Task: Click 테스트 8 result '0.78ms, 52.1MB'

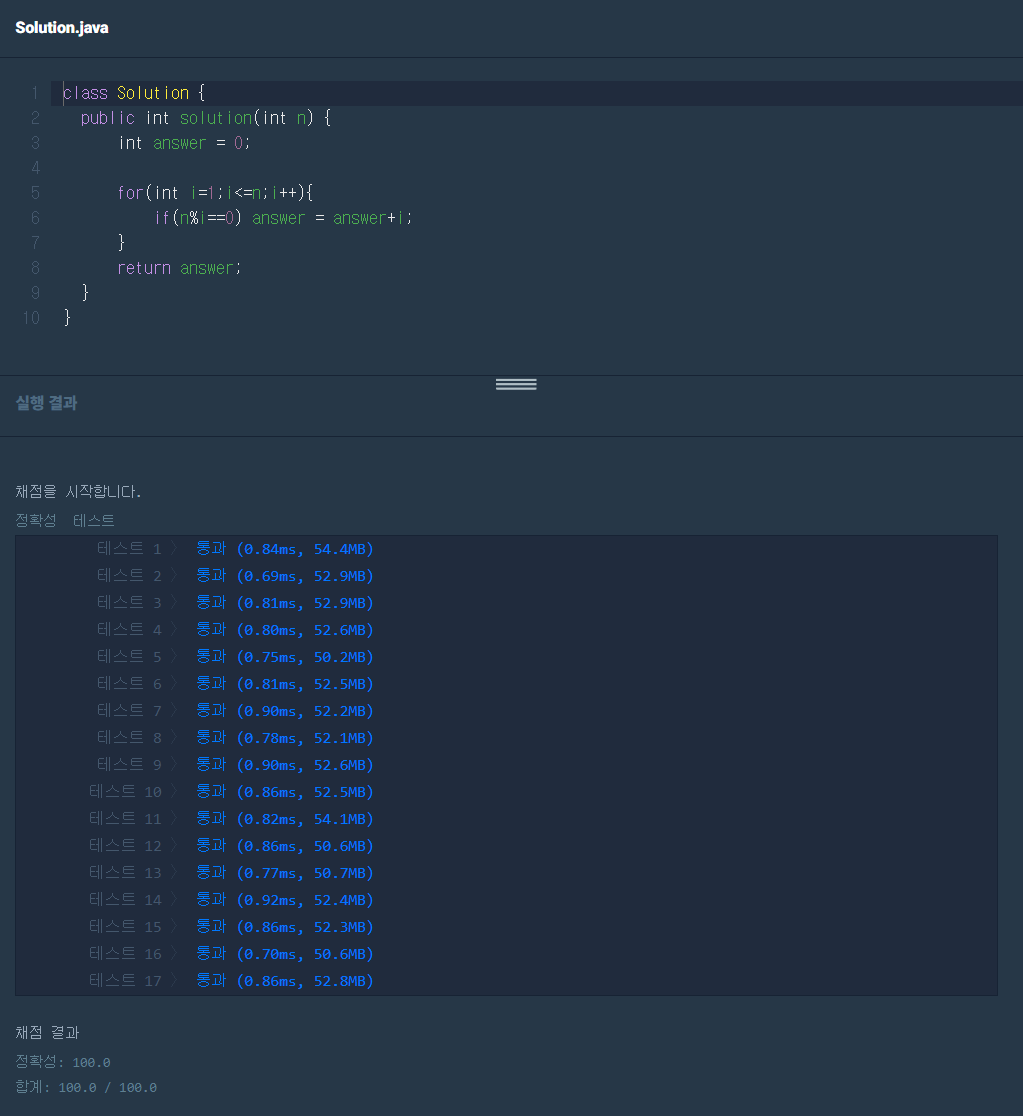Action: (305, 739)
